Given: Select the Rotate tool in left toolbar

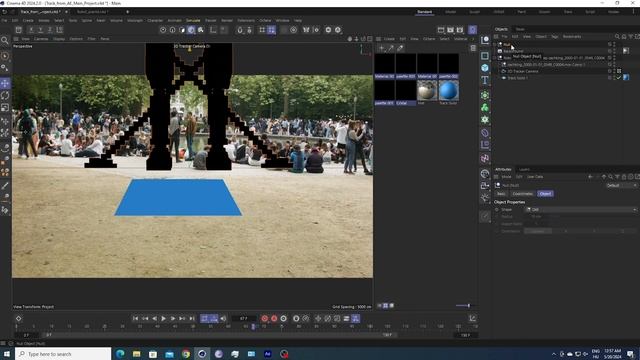Looking at the screenshot, I should click(x=5, y=96).
